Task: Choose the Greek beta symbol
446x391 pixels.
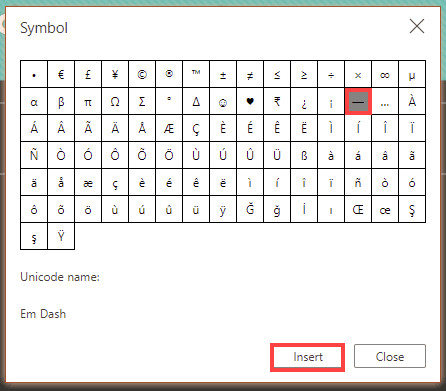Action: tap(61, 101)
